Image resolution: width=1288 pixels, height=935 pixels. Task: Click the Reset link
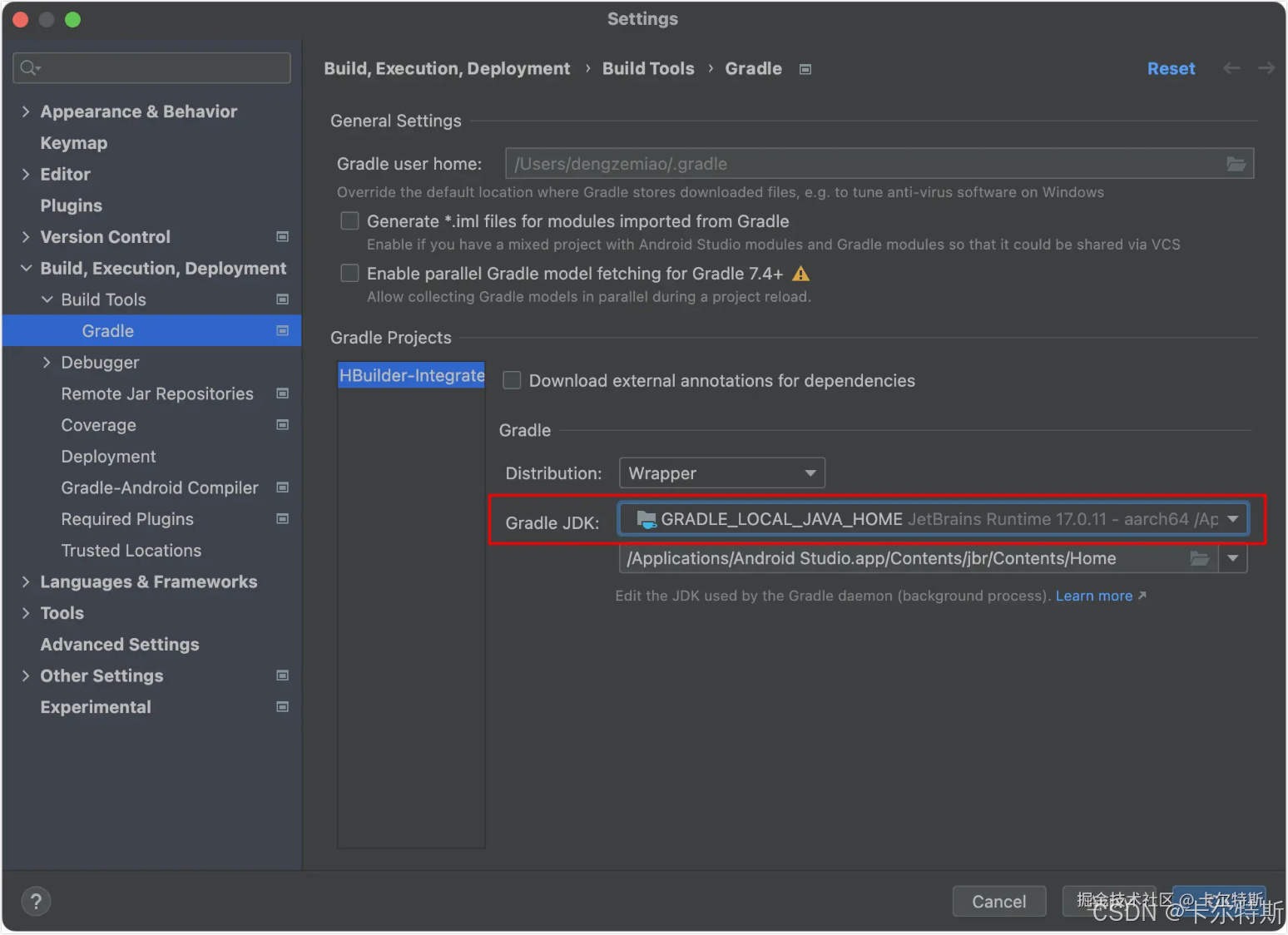tap(1171, 68)
